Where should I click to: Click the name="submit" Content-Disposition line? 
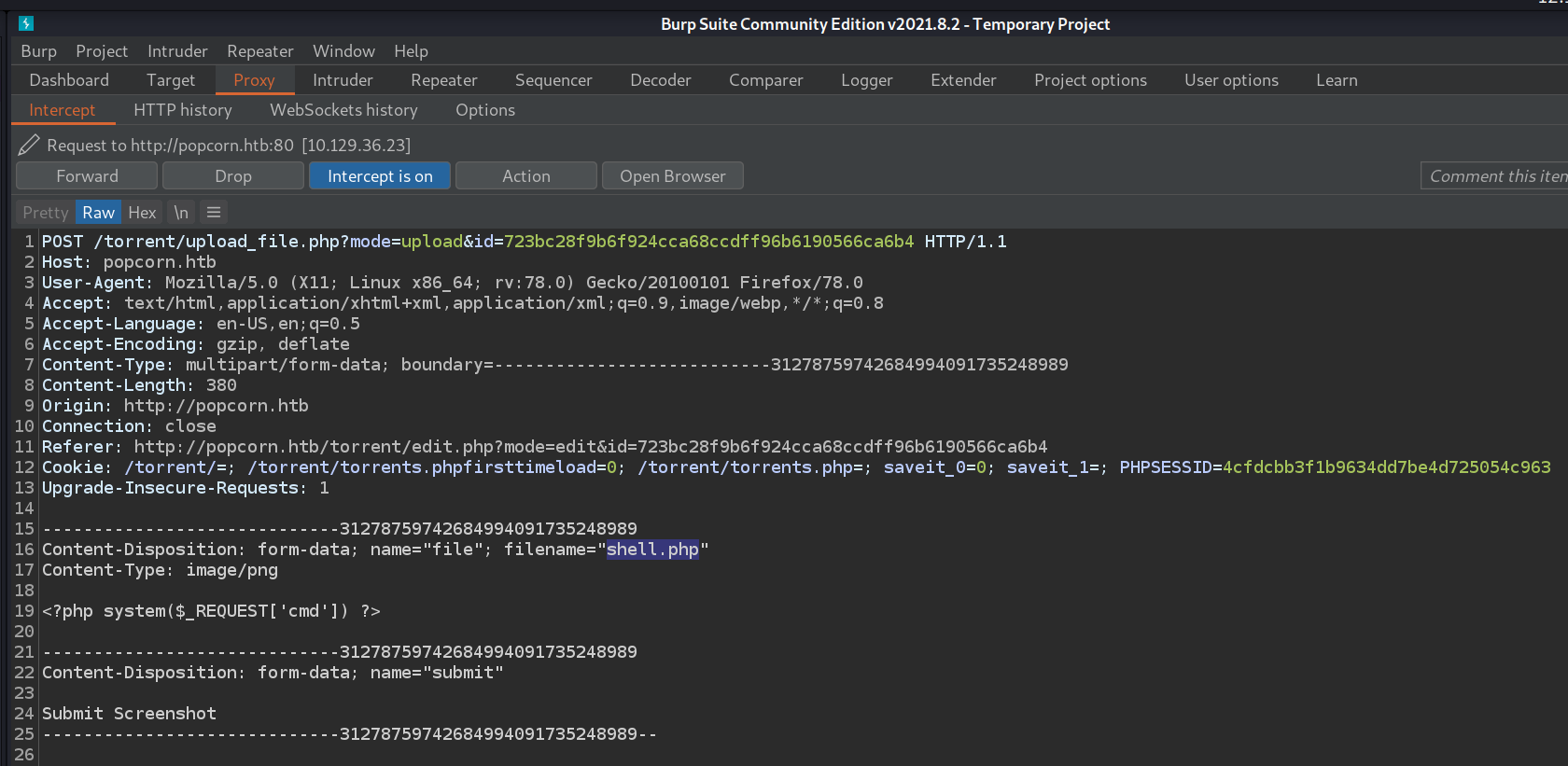click(273, 673)
